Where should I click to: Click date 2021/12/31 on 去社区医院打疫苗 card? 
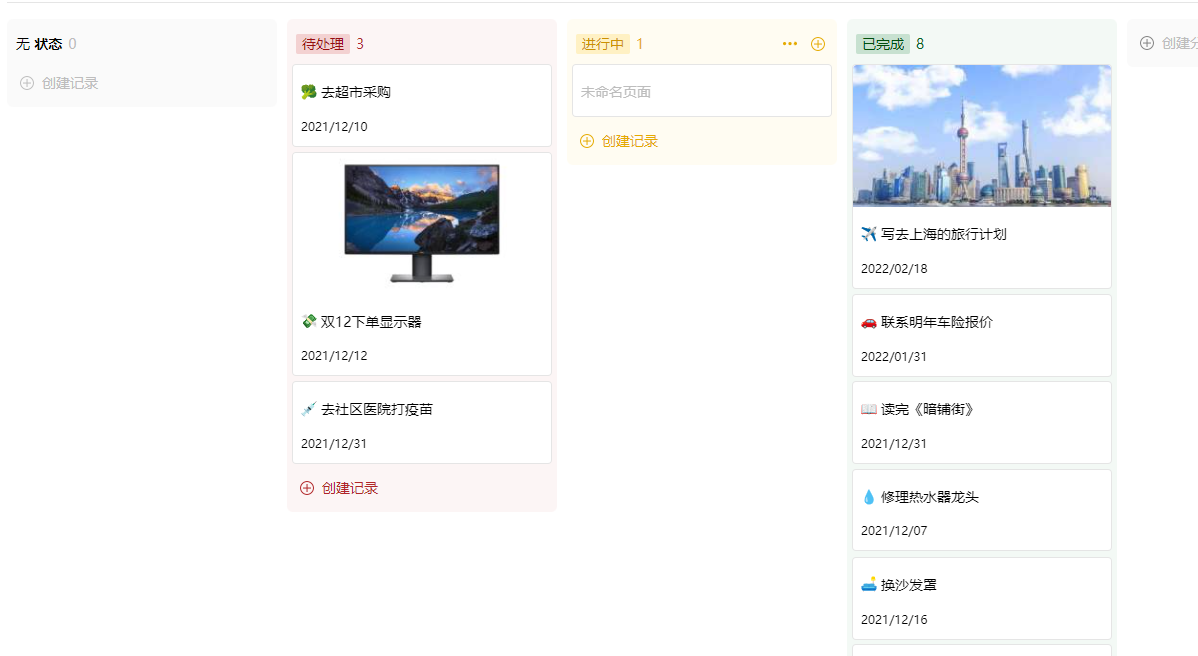[334, 444]
